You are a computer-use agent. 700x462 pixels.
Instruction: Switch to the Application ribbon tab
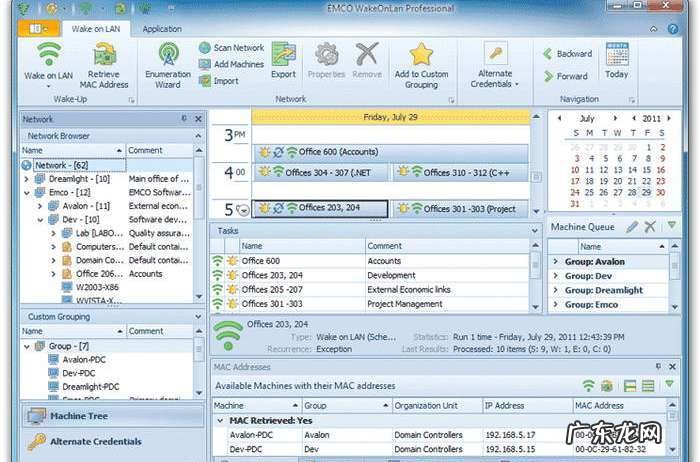click(162, 29)
